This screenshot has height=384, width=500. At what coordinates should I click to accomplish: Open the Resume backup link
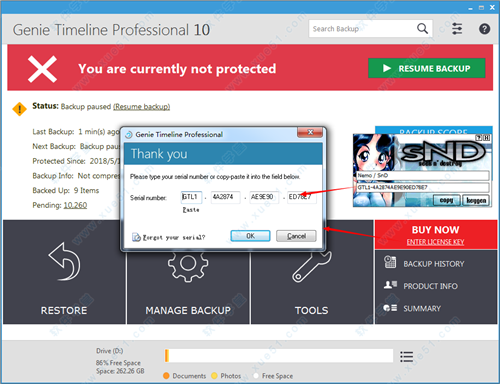[x=142, y=107]
